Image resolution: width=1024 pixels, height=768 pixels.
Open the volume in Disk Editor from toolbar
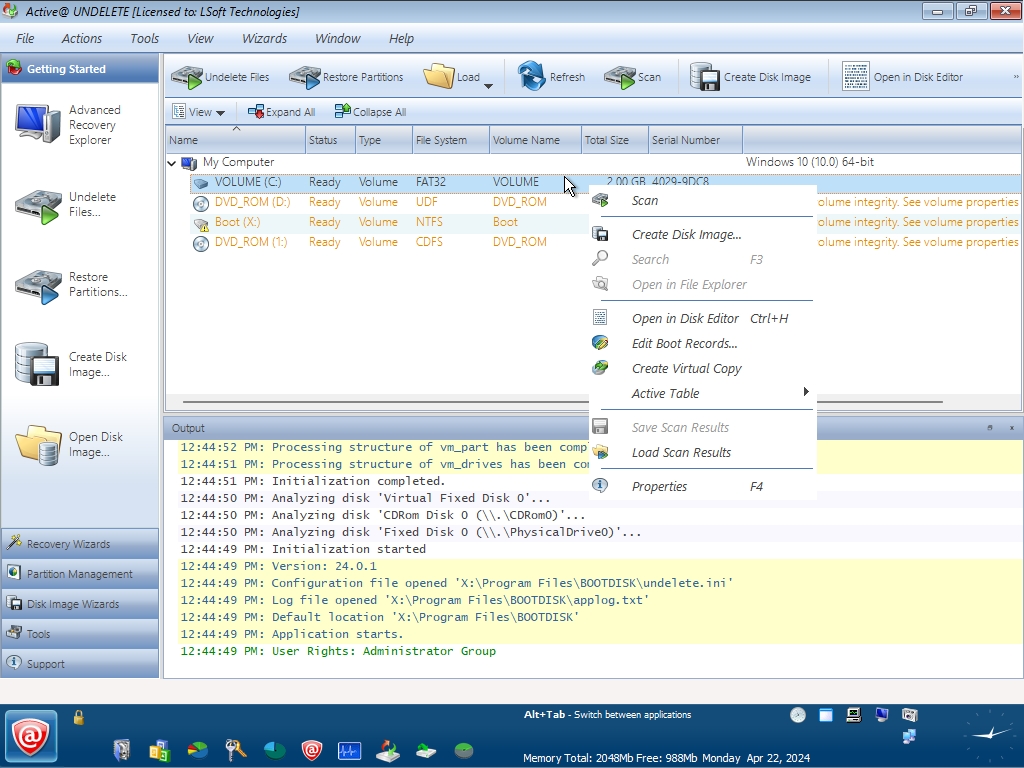click(x=902, y=77)
